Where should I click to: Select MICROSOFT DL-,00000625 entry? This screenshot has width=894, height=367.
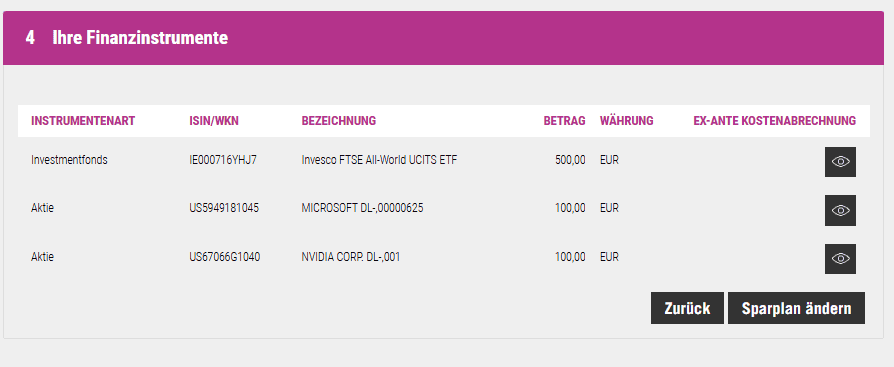click(x=362, y=209)
